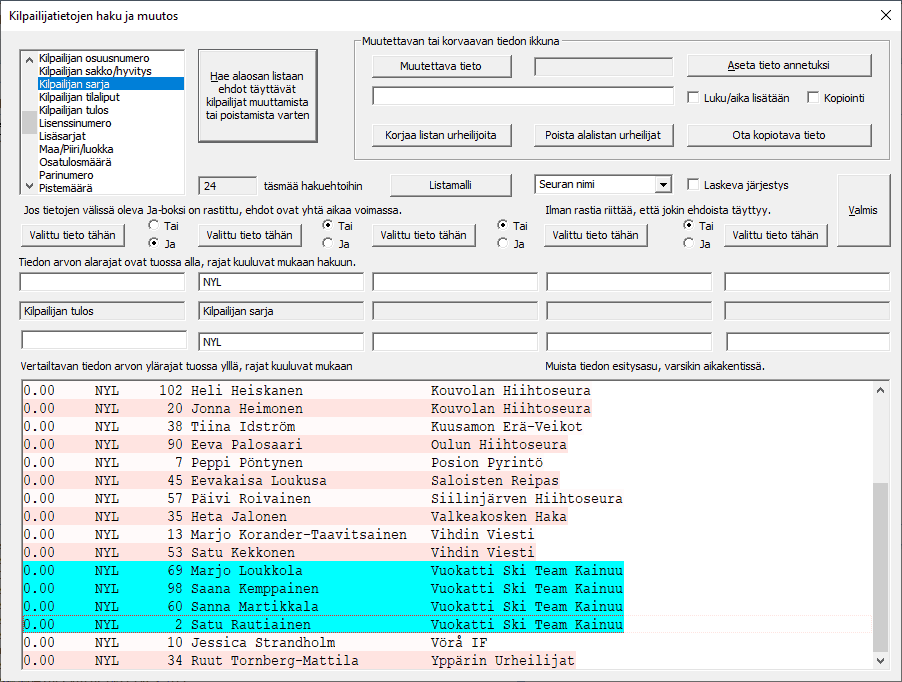
Task: Select the first Tai radio button
Action: [153, 226]
